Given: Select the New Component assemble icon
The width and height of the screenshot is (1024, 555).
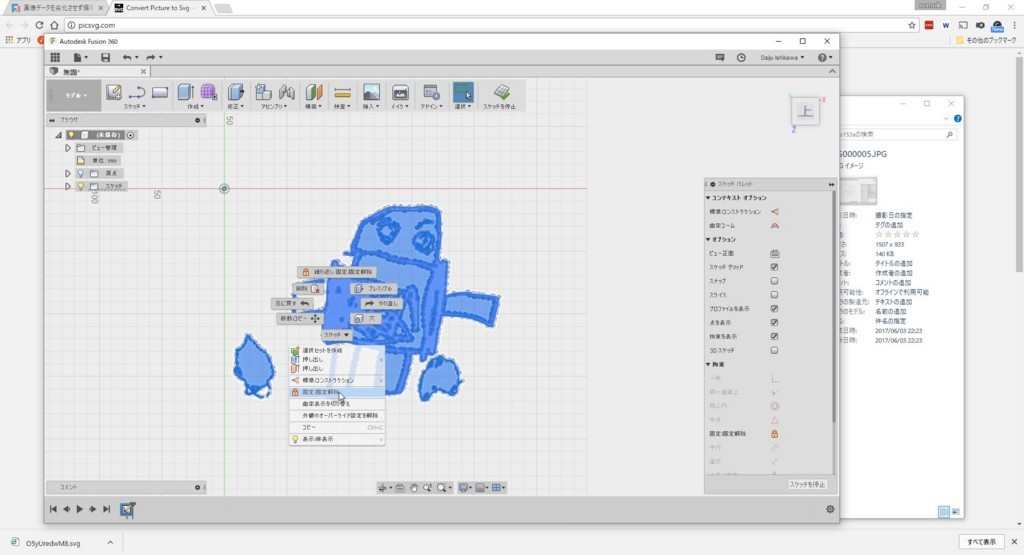Looking at the screenshot, I should [x=263, y=92].
